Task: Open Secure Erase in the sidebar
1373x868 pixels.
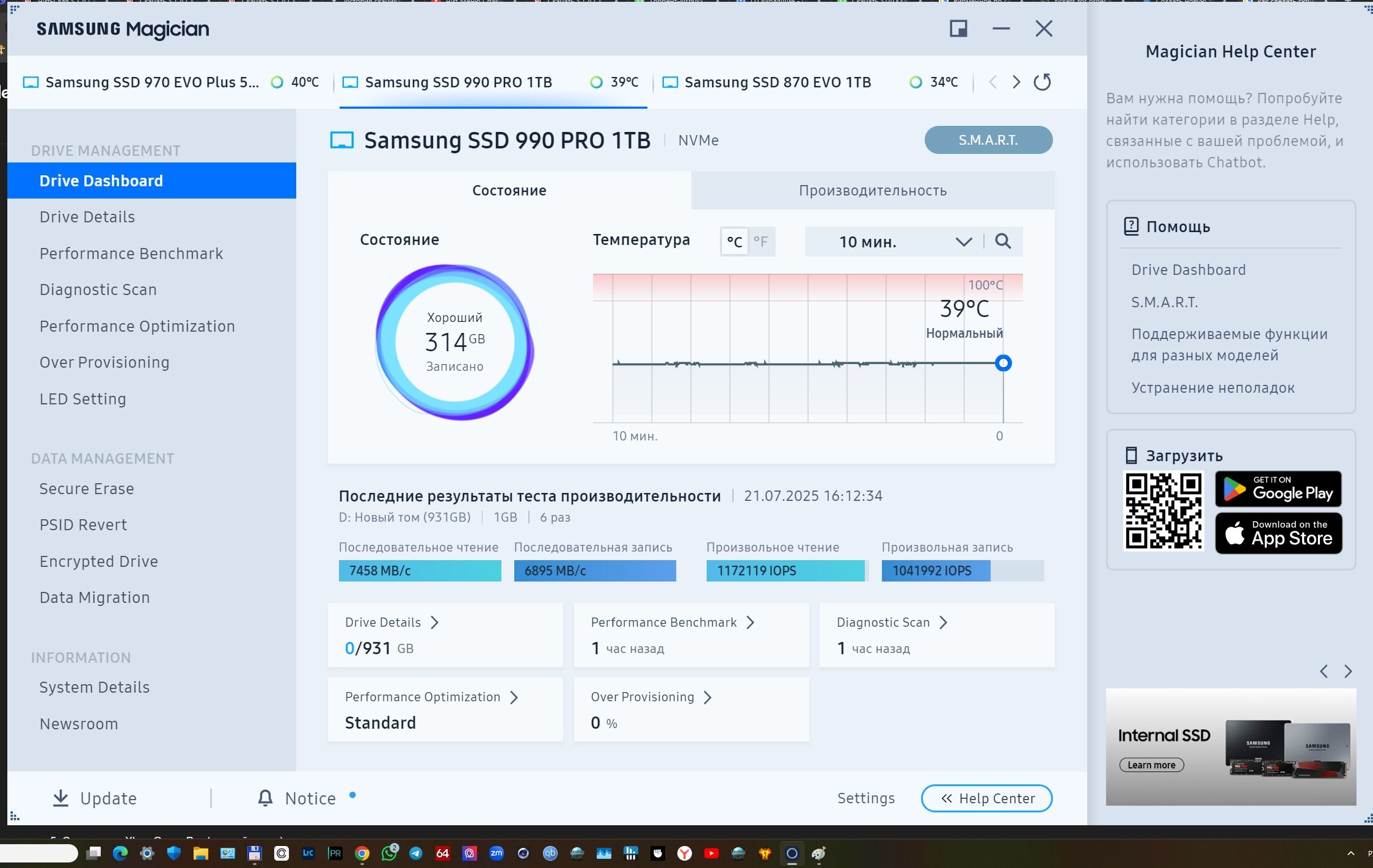Action: [x=87, y=489]
